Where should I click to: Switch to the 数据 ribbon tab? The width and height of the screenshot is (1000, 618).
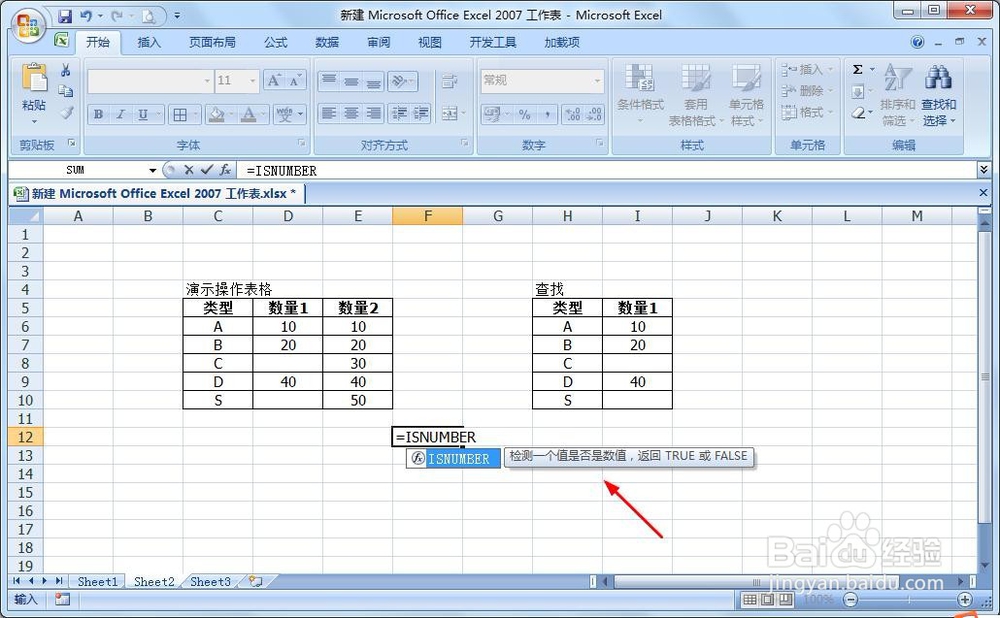coord(328,42)
